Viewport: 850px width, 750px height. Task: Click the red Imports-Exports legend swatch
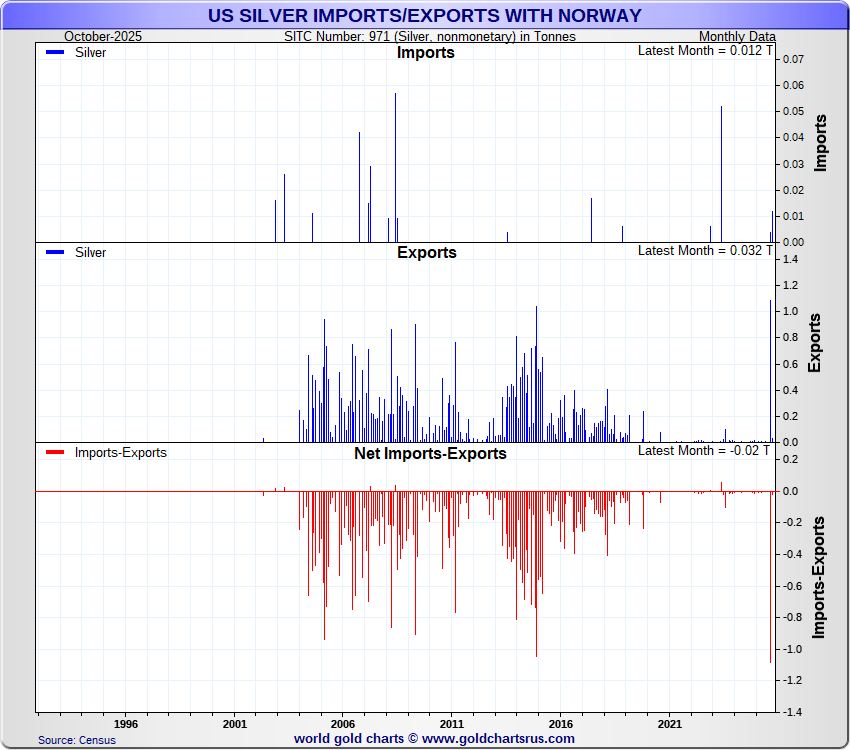(x=54, y=453)
